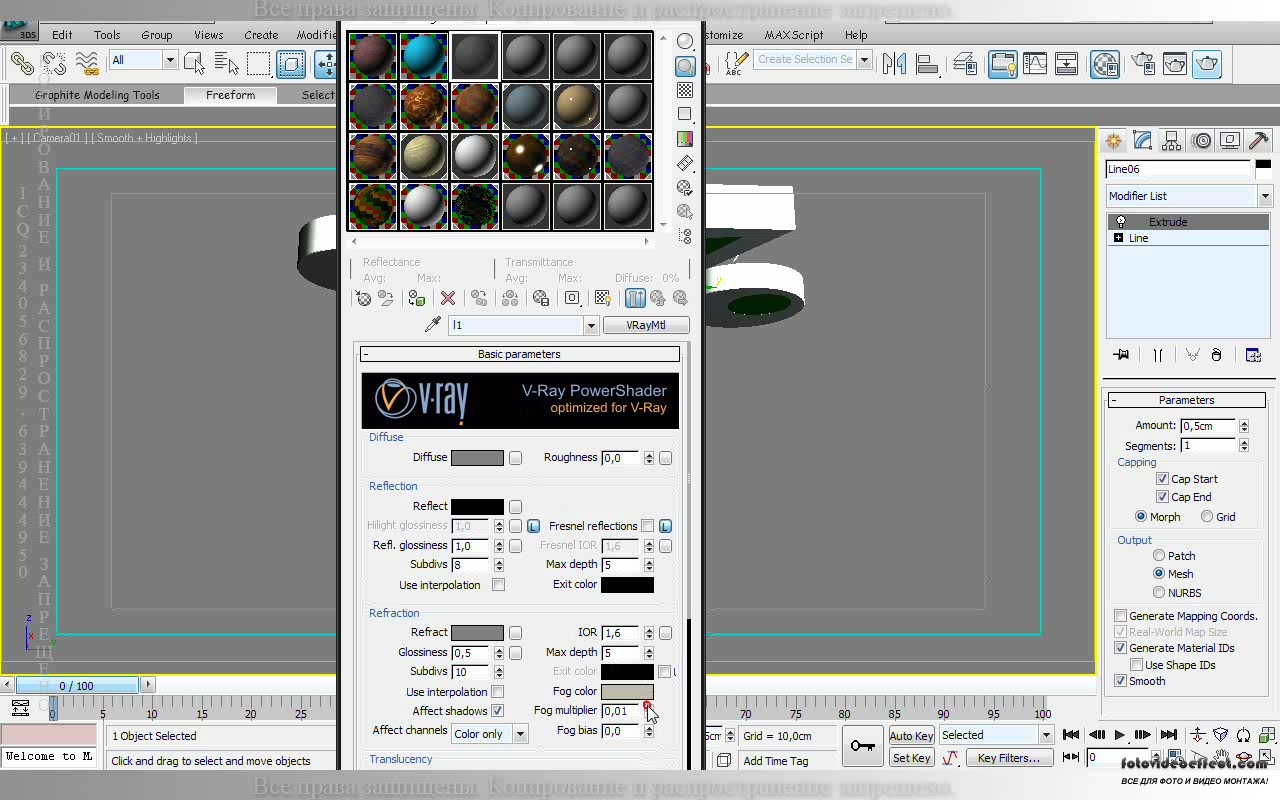
Task: Switch to Freeform ribbon tab
Action: (x=231, y=95)
